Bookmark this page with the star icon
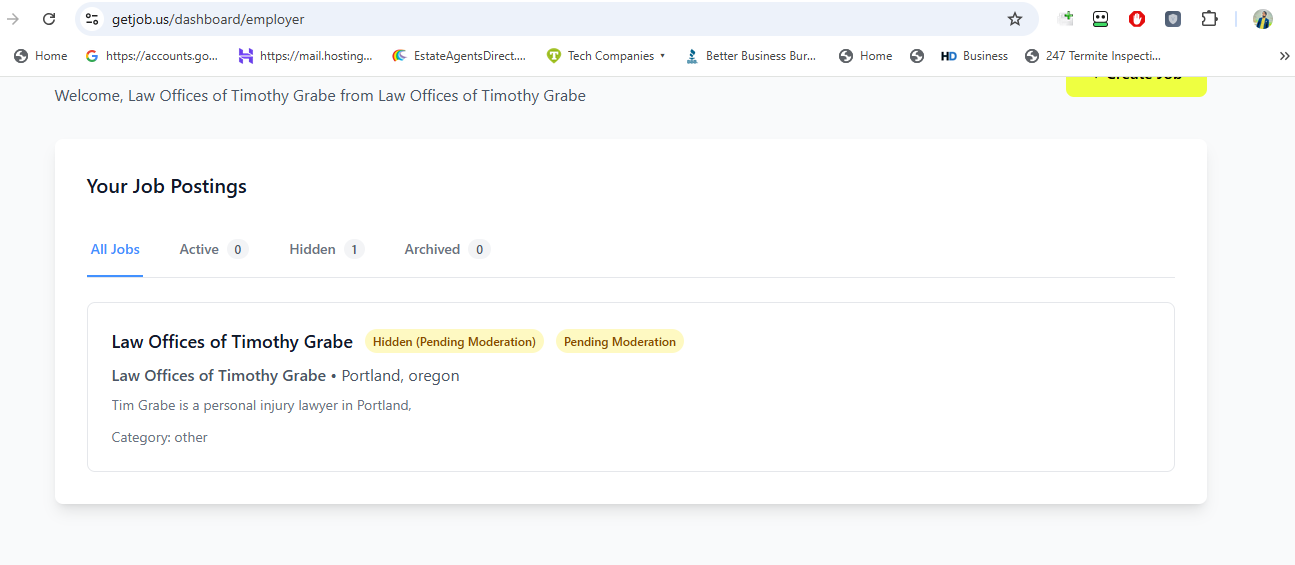 coord(1015,19)
